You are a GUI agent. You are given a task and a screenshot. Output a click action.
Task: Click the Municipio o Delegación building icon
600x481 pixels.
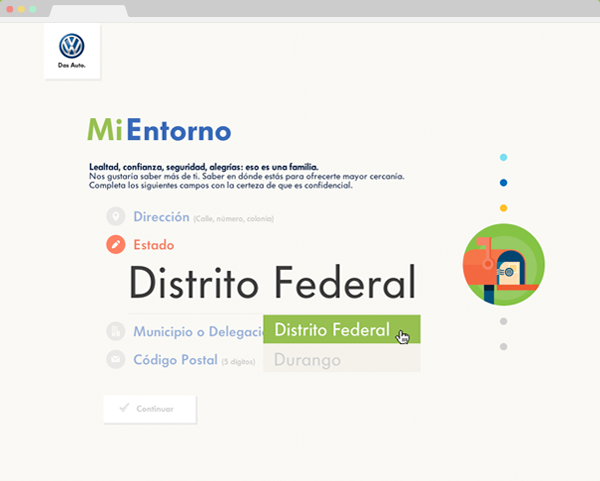pos(116,331)
